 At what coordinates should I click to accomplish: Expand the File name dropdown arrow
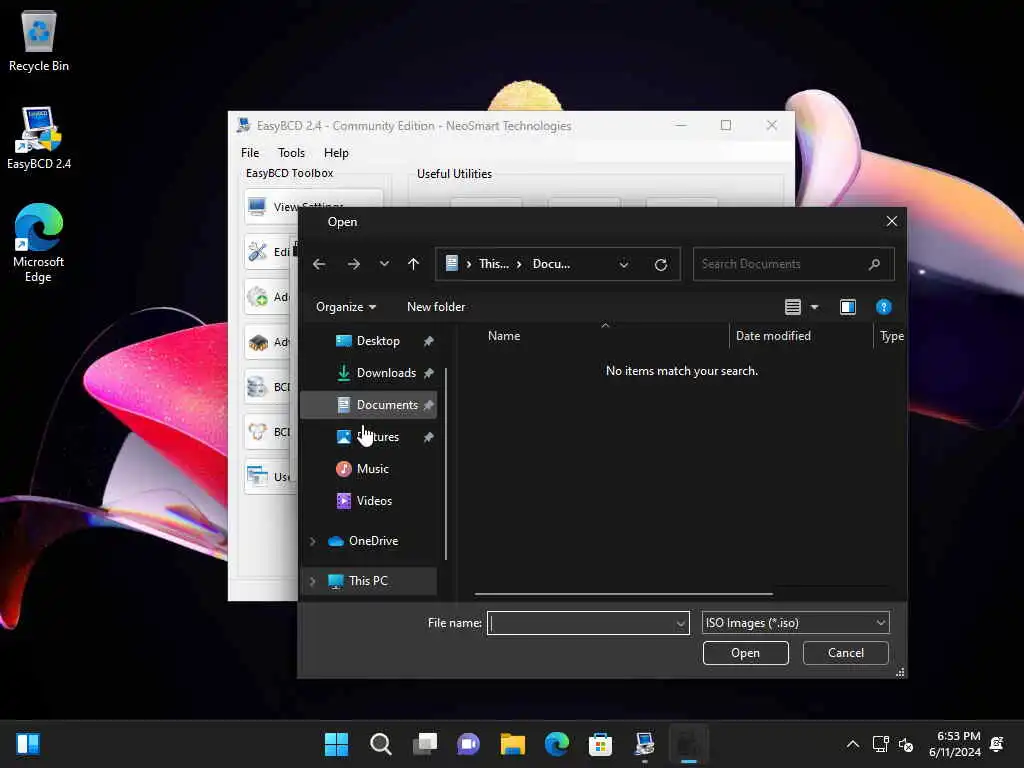pos(681,623)
